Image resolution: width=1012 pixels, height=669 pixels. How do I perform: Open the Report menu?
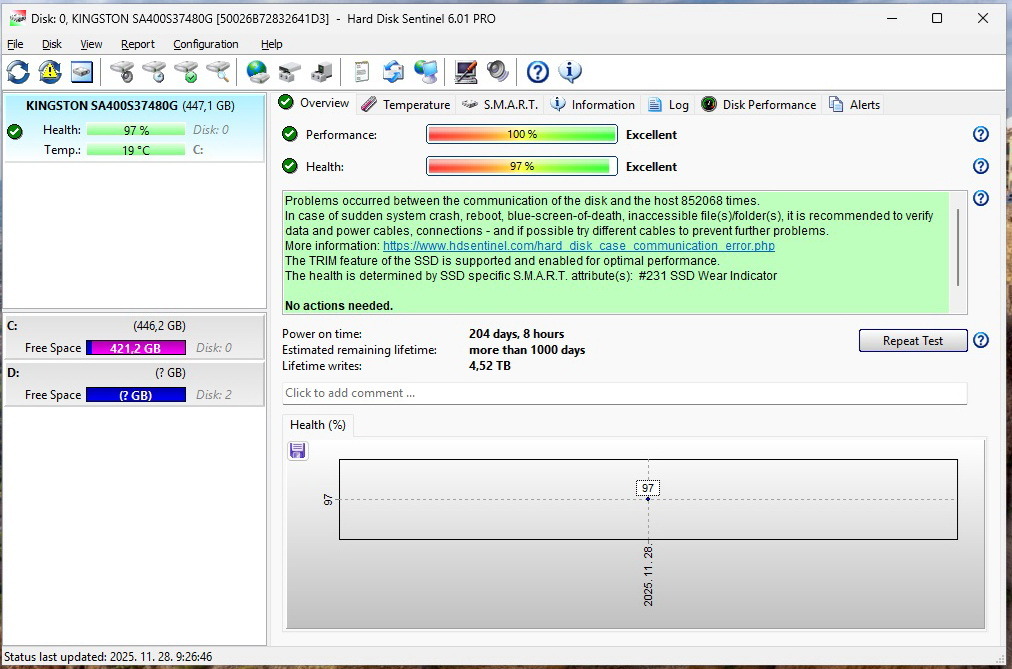click(137, 44)
